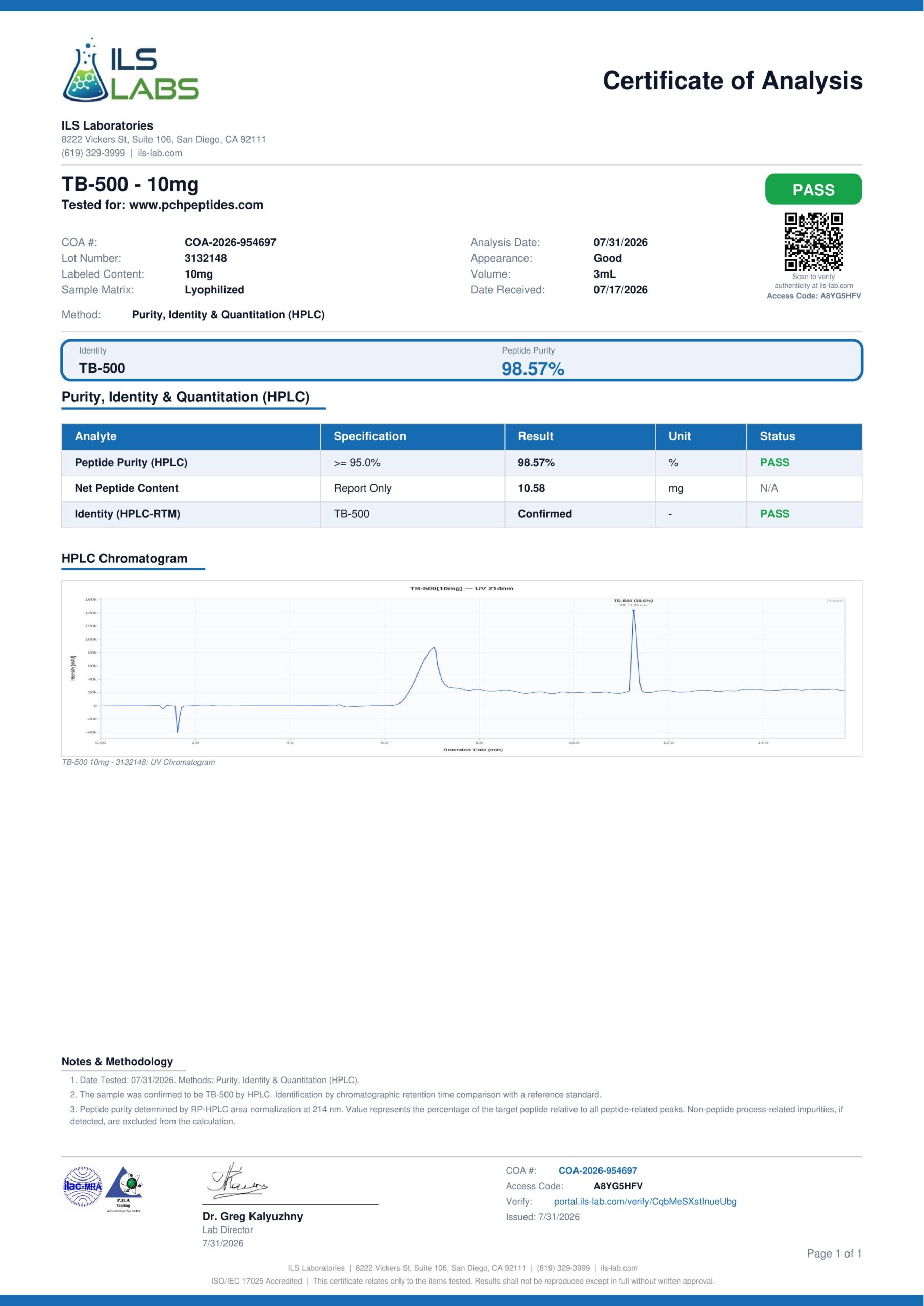Click Analysis Date value 07/31/2026
This screenshot has width=924, height=1306.
click(x=620, y=242)
